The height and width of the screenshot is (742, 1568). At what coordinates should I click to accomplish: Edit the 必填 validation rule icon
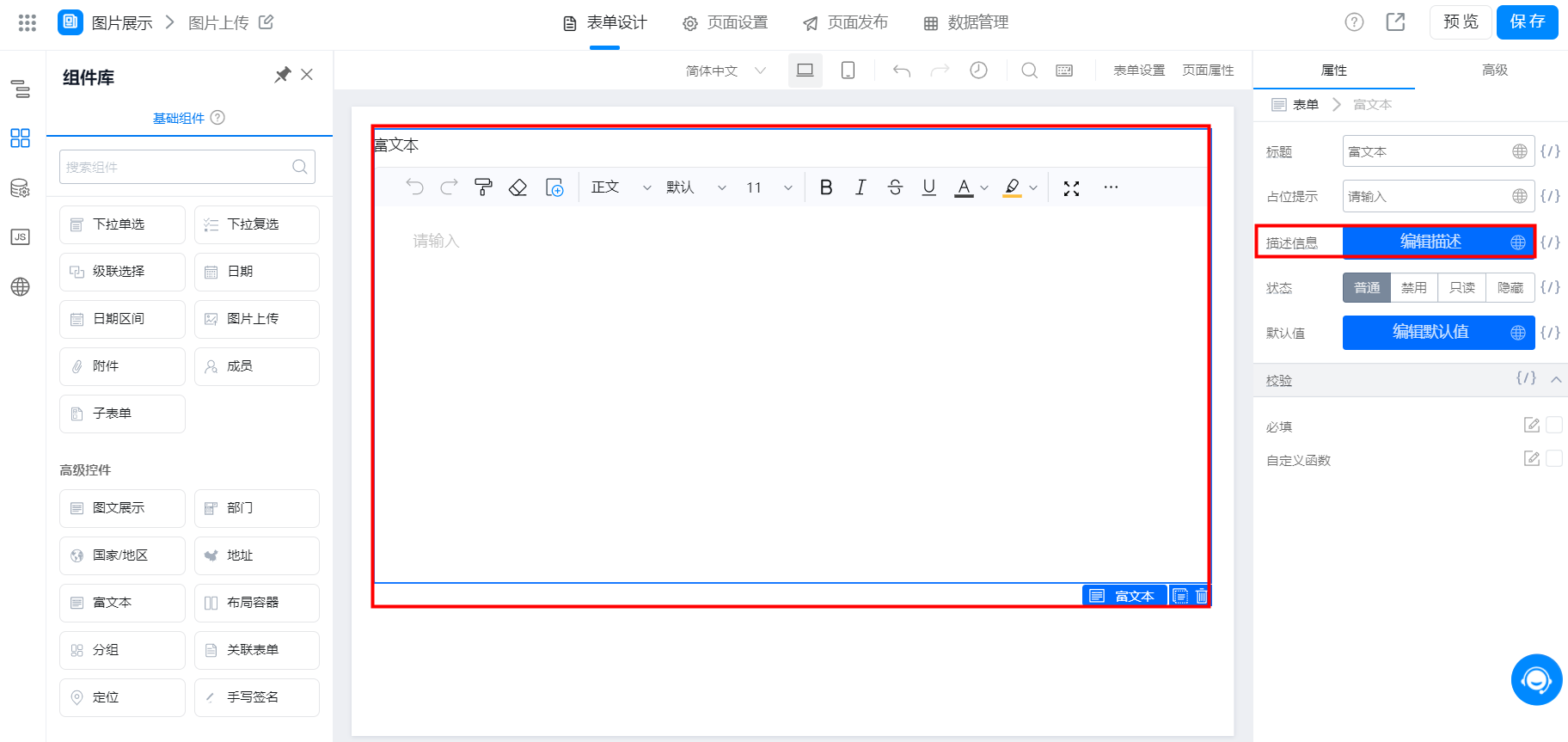click(x=1532, y=425)
